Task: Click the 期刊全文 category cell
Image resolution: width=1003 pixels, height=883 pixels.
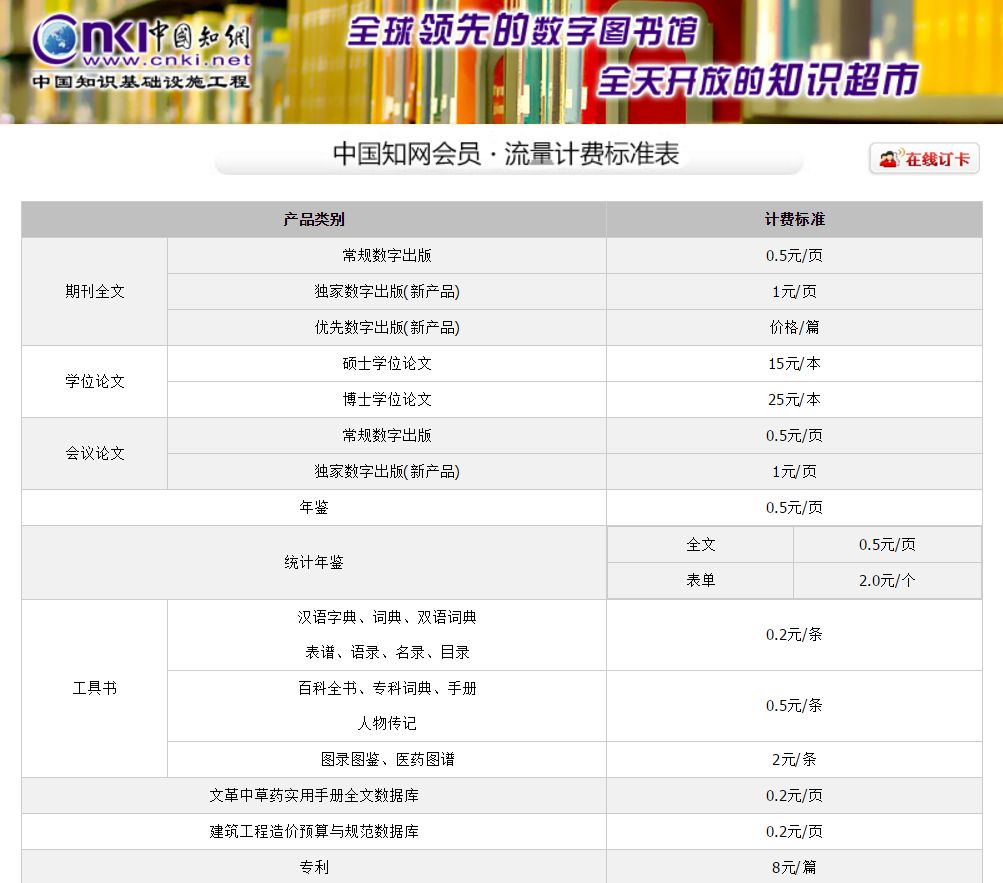Action: click(x=93, y=291)
